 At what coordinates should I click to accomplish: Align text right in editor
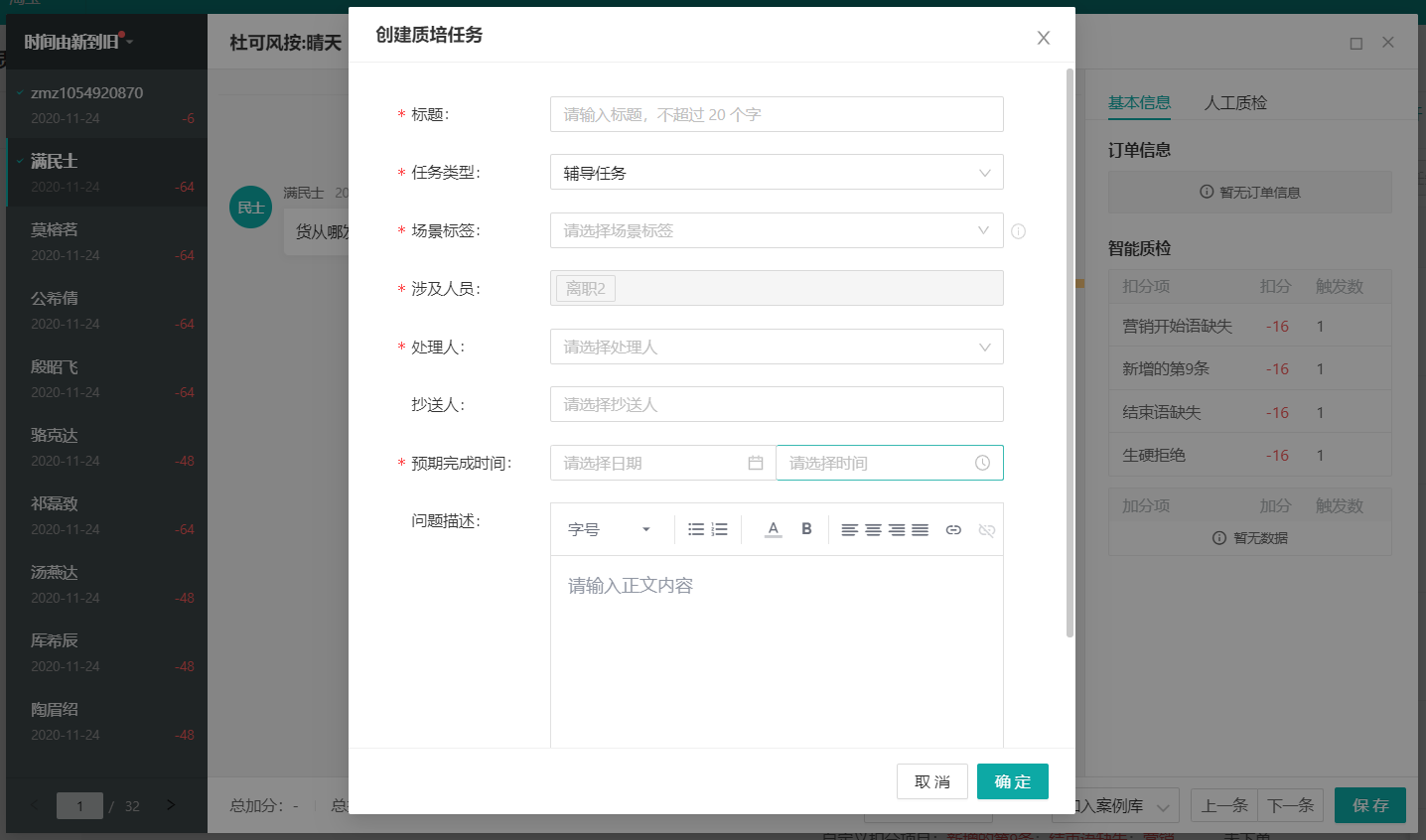897,530
